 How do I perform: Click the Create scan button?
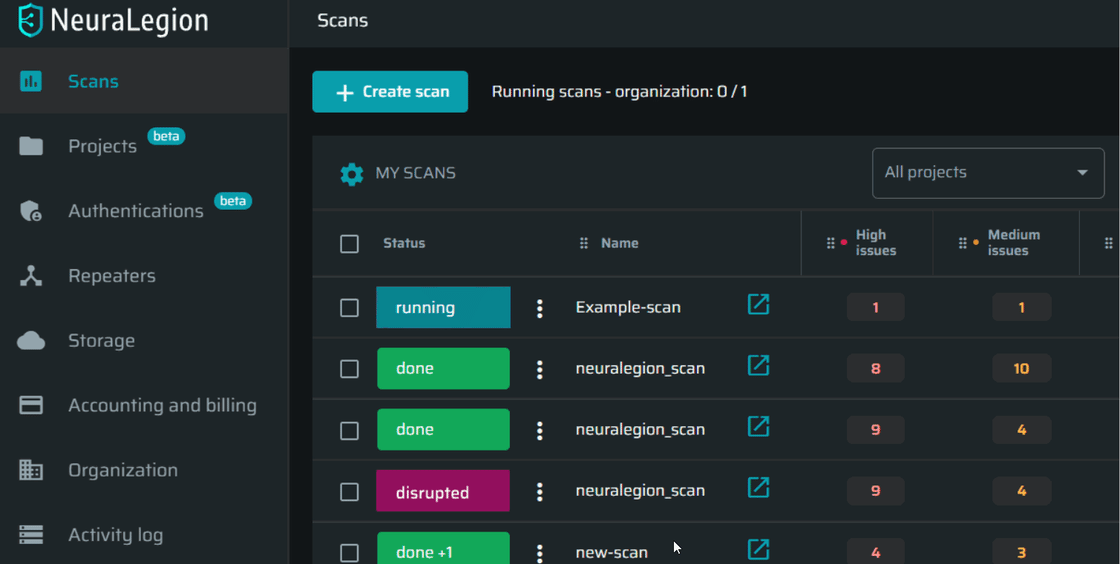[x=390, y=92]
